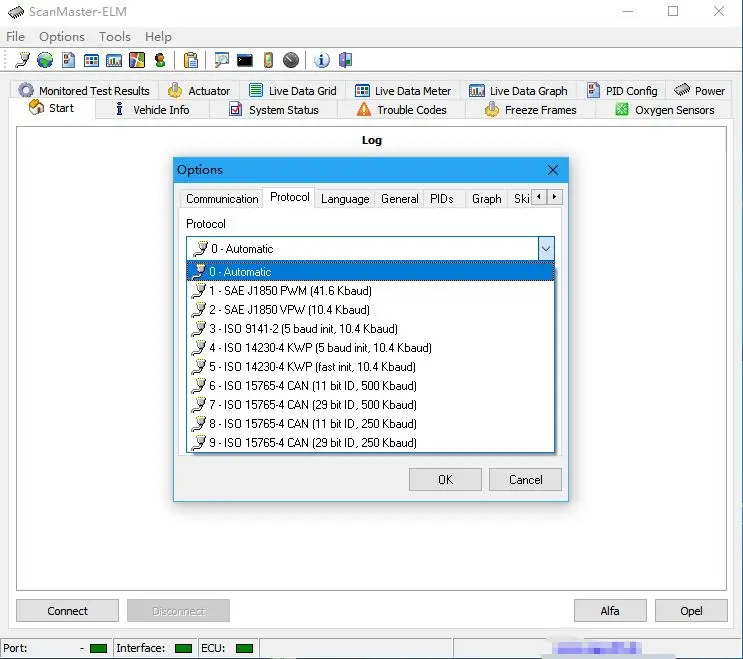This screenshot has width=743, height=659.
Task: Click the magnifier screen toolbar icon
Action: coord(221,60)
